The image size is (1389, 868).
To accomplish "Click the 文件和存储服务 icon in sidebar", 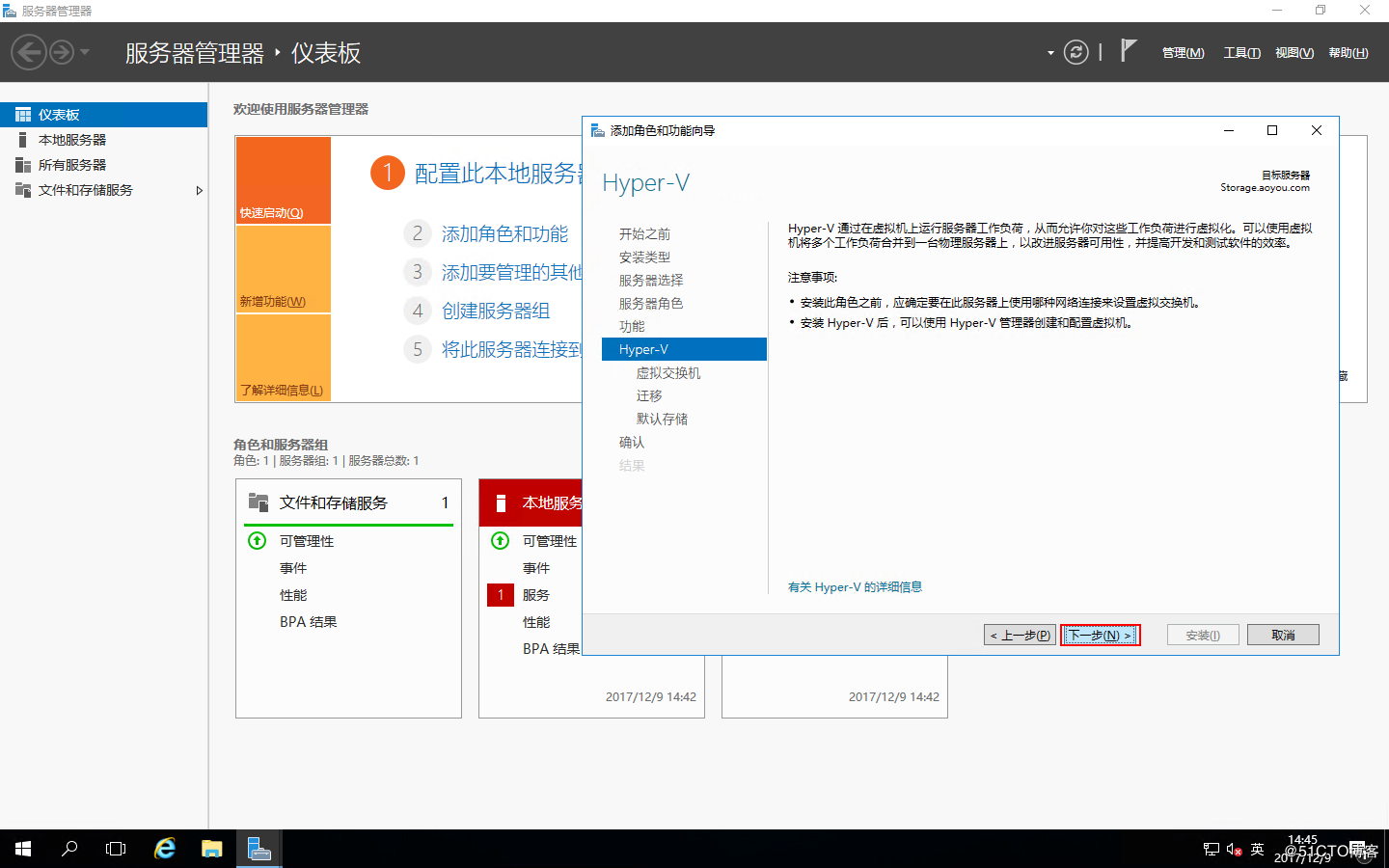I will pos(23,189).
